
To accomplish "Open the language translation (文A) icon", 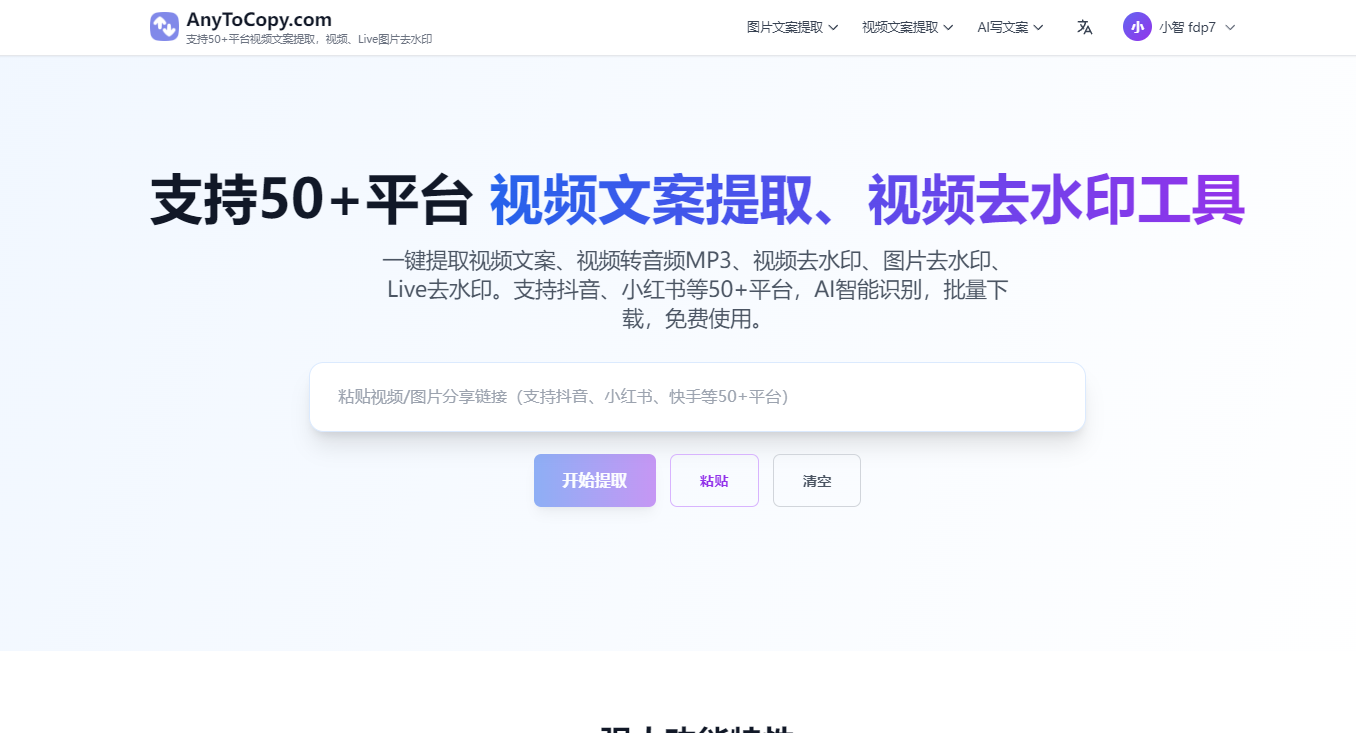I will tap(1084, 27).
